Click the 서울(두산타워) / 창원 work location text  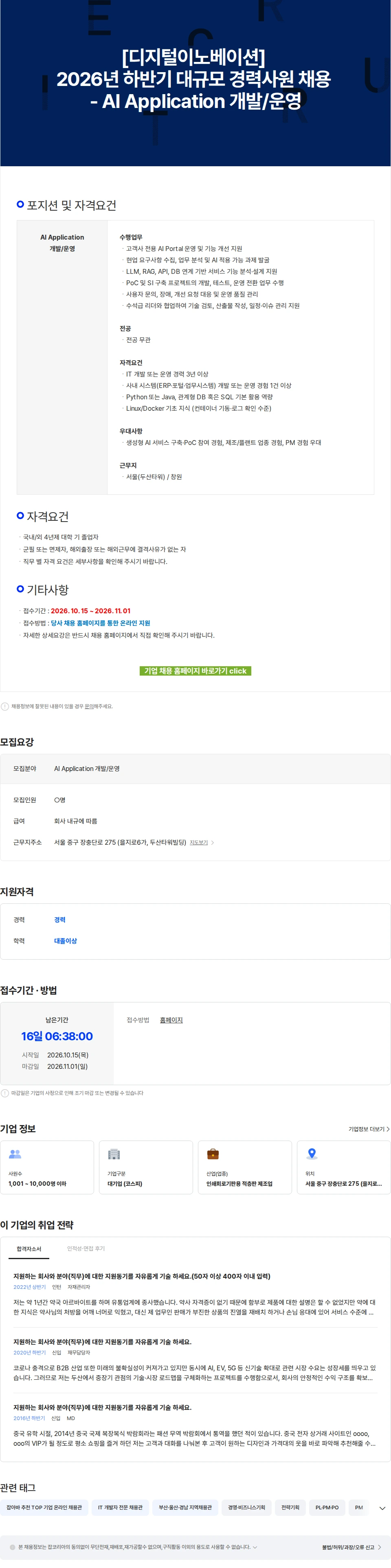coord(154,477)
